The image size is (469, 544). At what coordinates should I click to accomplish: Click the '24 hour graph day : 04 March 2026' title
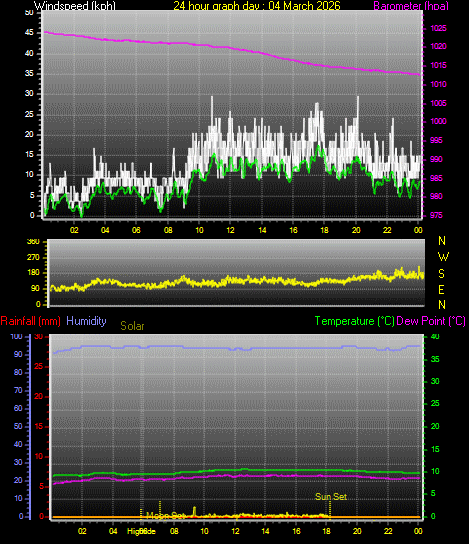click(257, 6)
